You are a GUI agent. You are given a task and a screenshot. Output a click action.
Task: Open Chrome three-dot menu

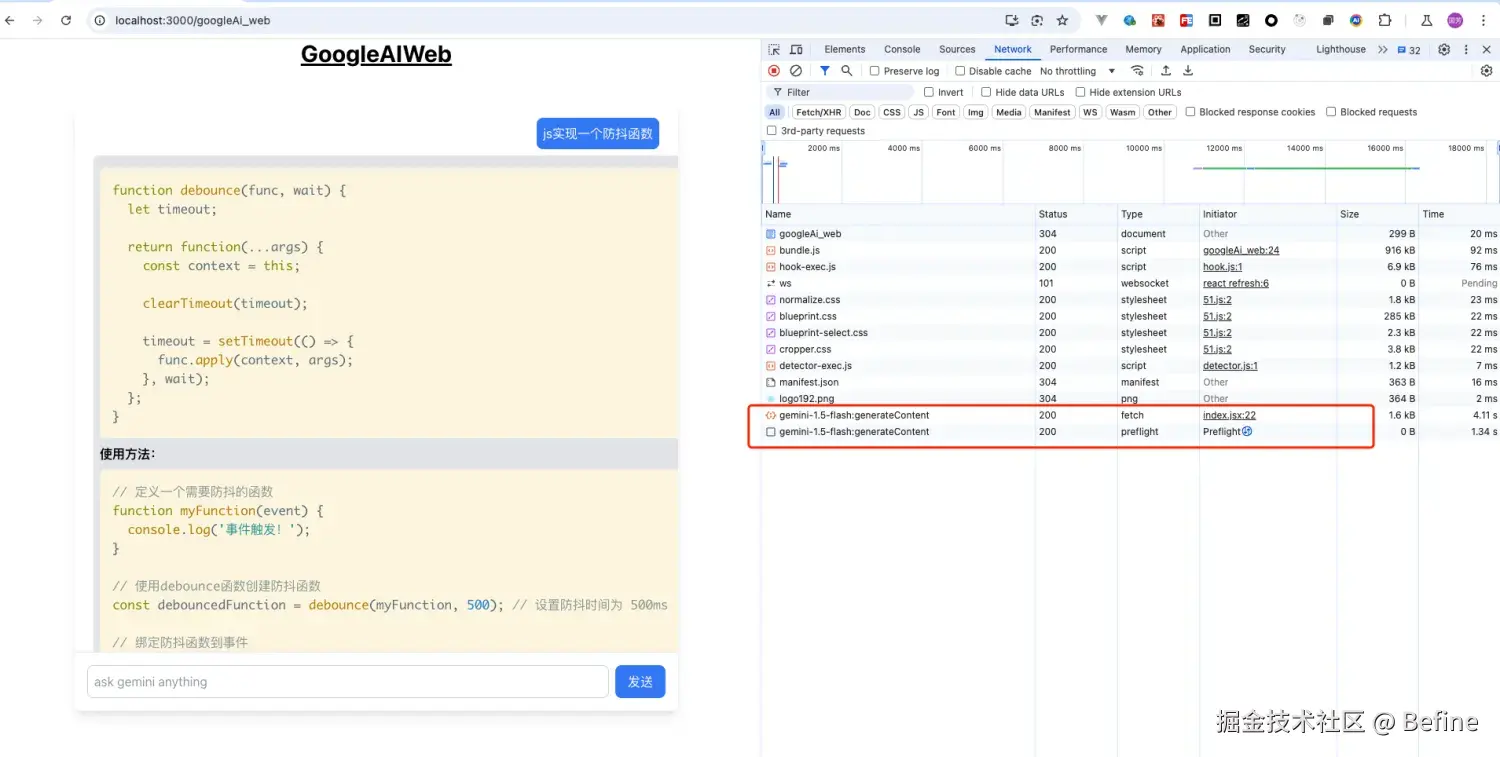click(x=1481, y=20)
